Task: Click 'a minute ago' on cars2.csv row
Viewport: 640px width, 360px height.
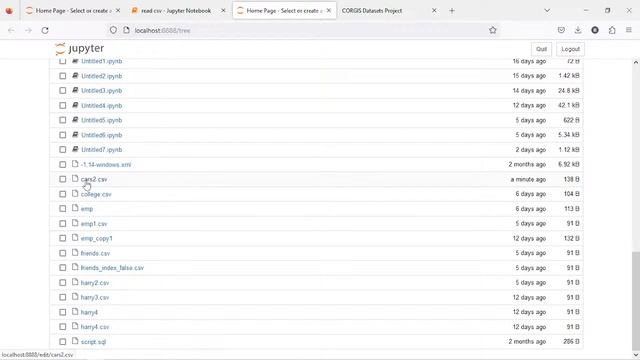Action: [528, 179]
